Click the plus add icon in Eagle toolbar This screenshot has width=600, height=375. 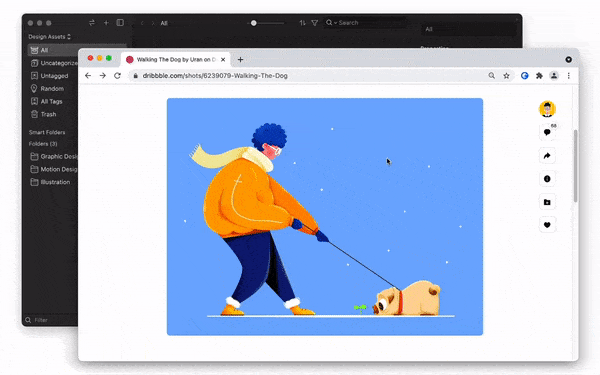[106, 23]
